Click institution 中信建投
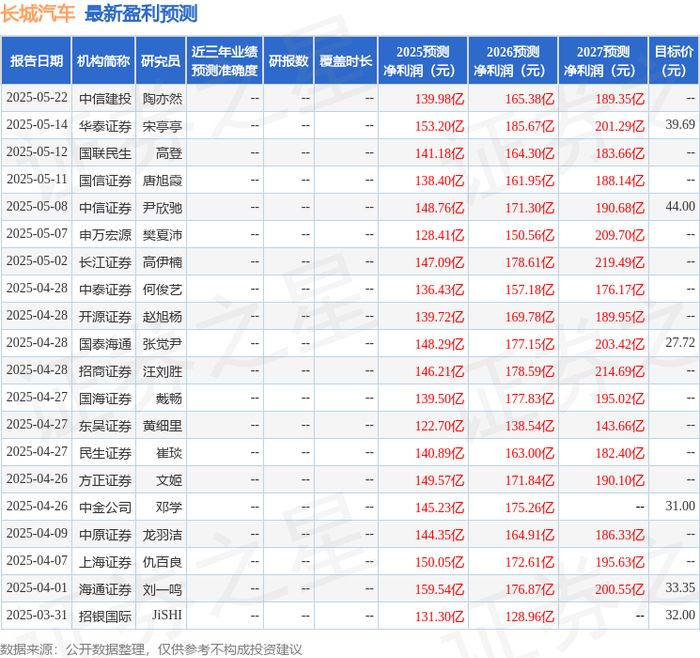 pyautogui.click(x=105, y=98)
